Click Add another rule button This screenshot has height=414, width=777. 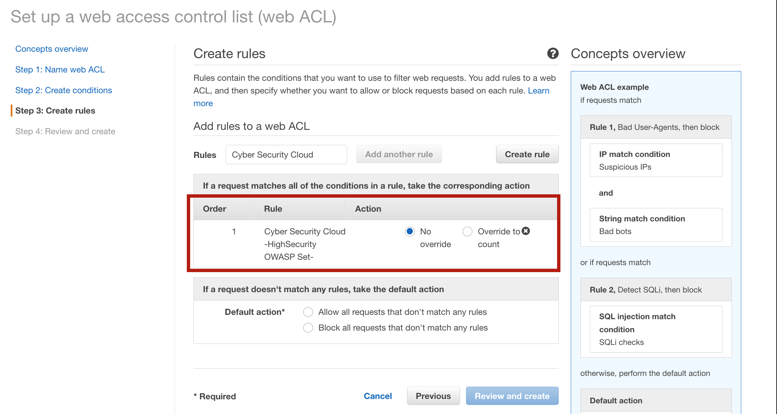[x=399, y=155]
